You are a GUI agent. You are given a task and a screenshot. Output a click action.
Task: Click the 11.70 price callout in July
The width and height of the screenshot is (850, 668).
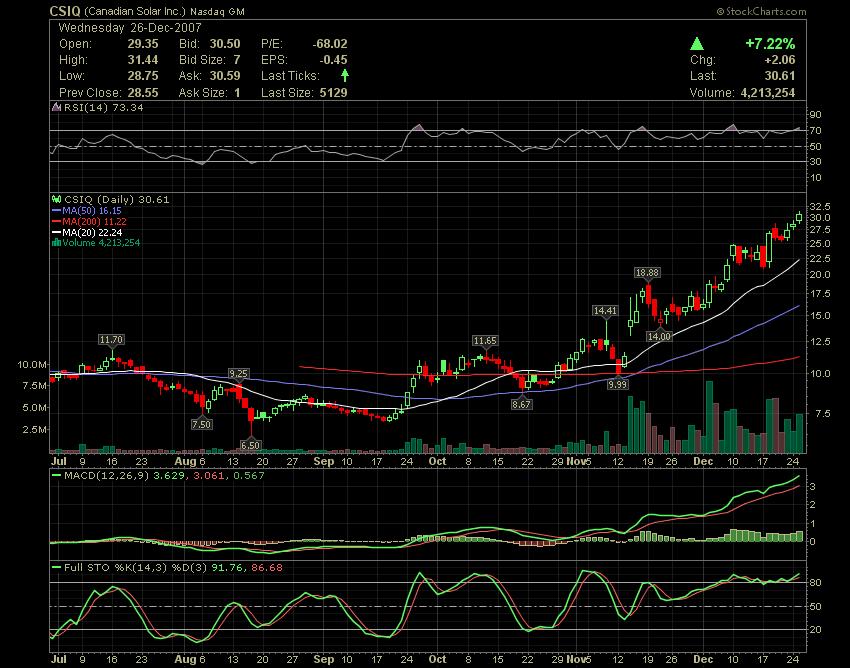point(111,340)
